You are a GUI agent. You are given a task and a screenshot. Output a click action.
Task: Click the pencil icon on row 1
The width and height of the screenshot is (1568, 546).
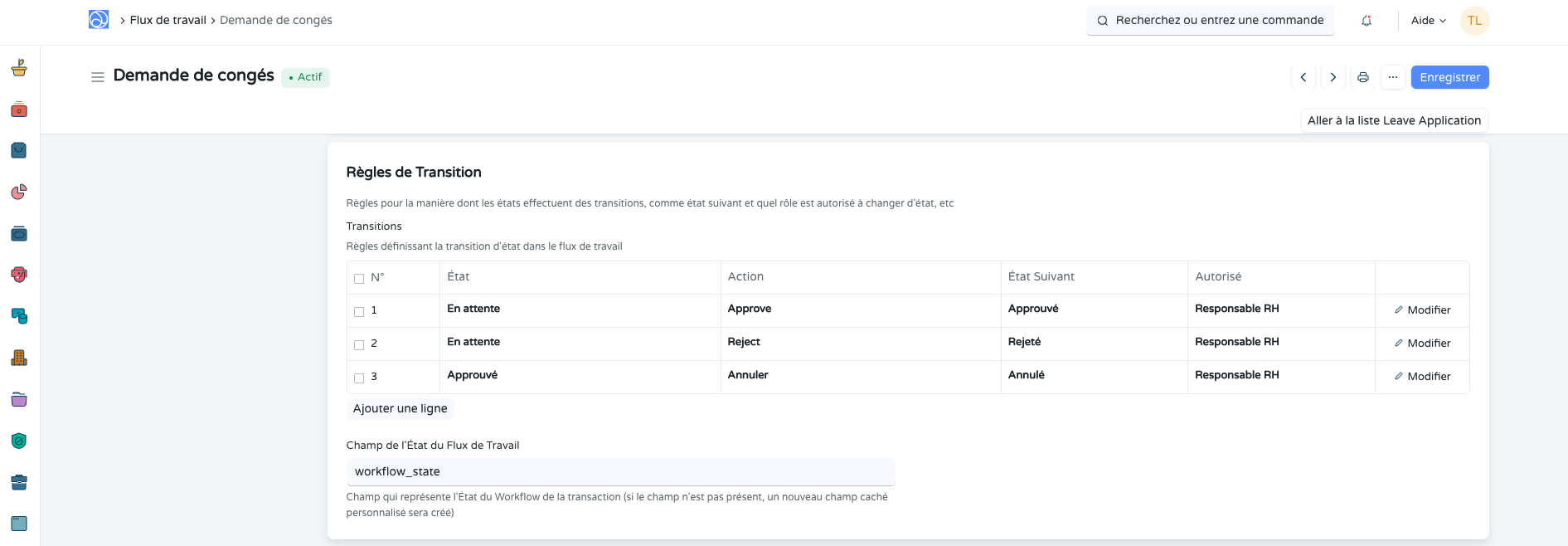pos(1399,310)
